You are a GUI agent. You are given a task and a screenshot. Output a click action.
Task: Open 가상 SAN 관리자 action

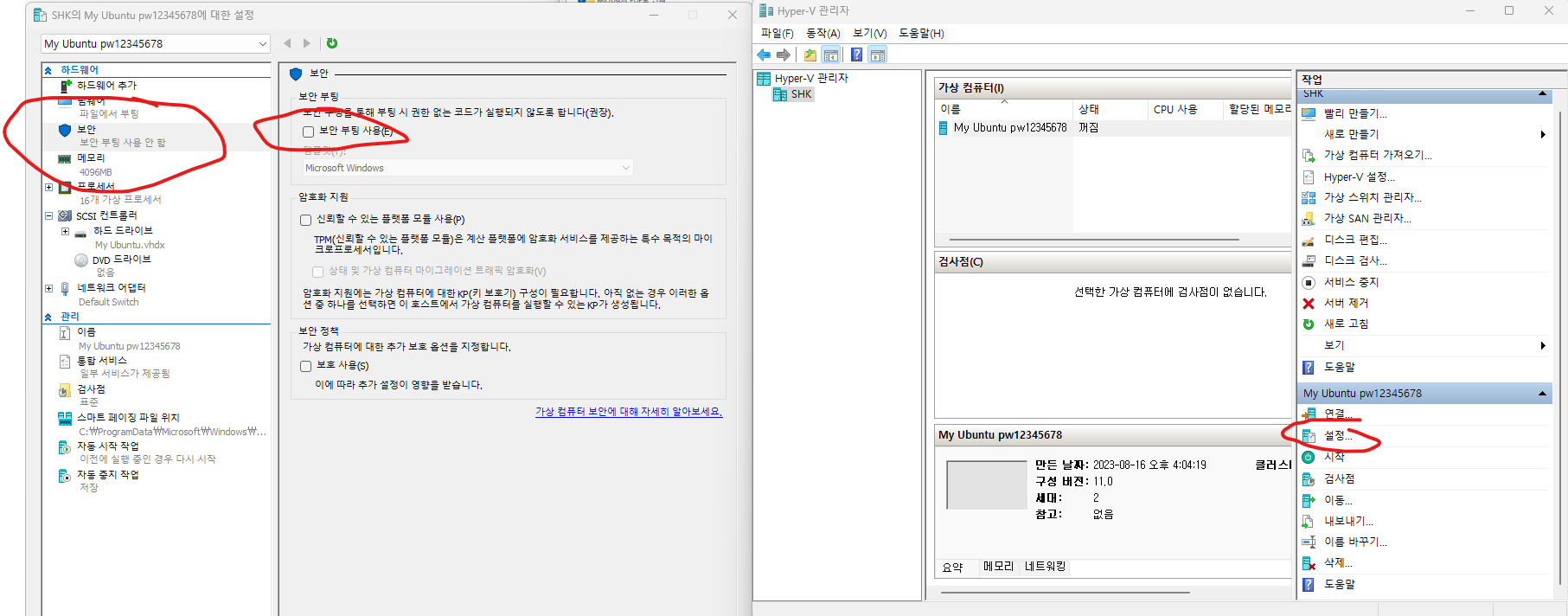1367,218
